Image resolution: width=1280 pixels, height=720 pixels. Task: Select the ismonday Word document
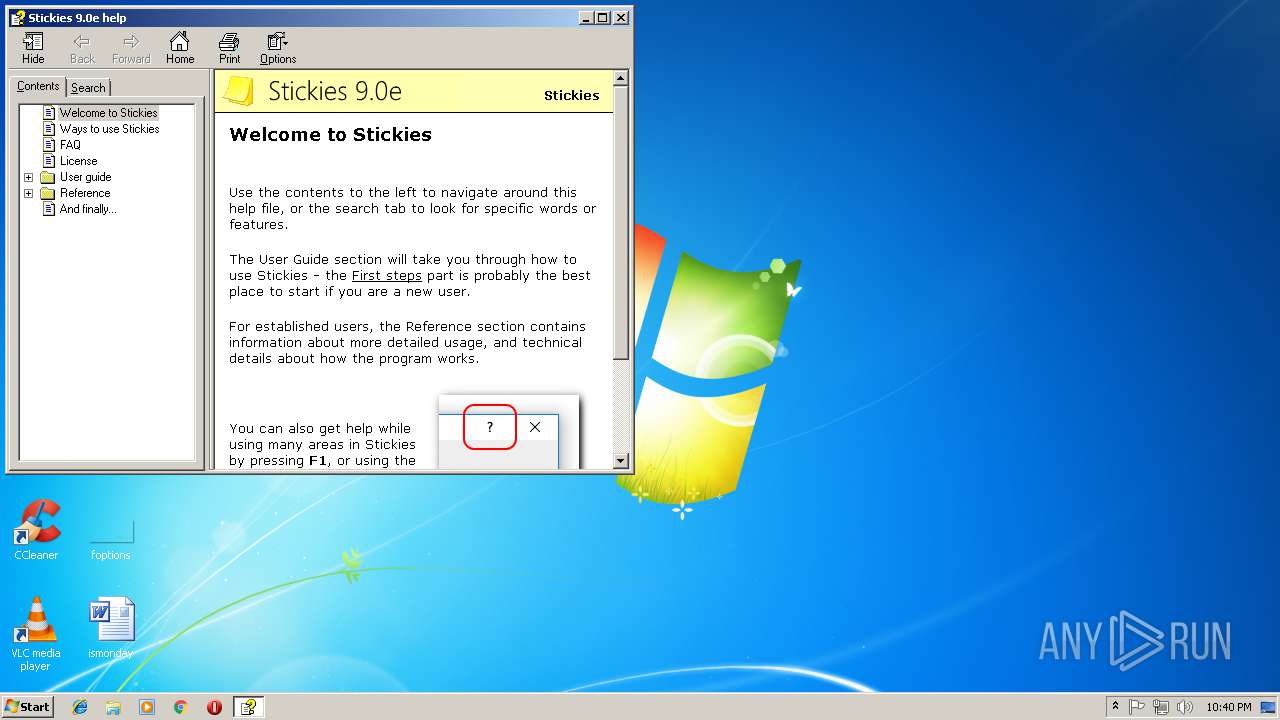point(110,628)
